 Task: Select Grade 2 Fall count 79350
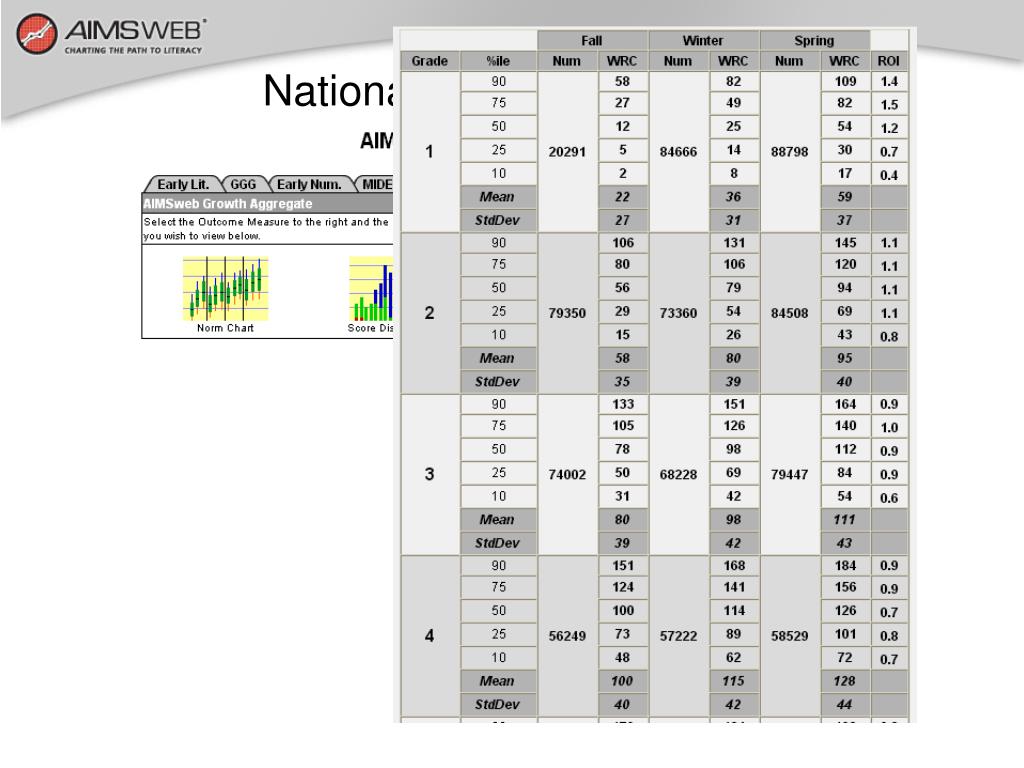567,313
